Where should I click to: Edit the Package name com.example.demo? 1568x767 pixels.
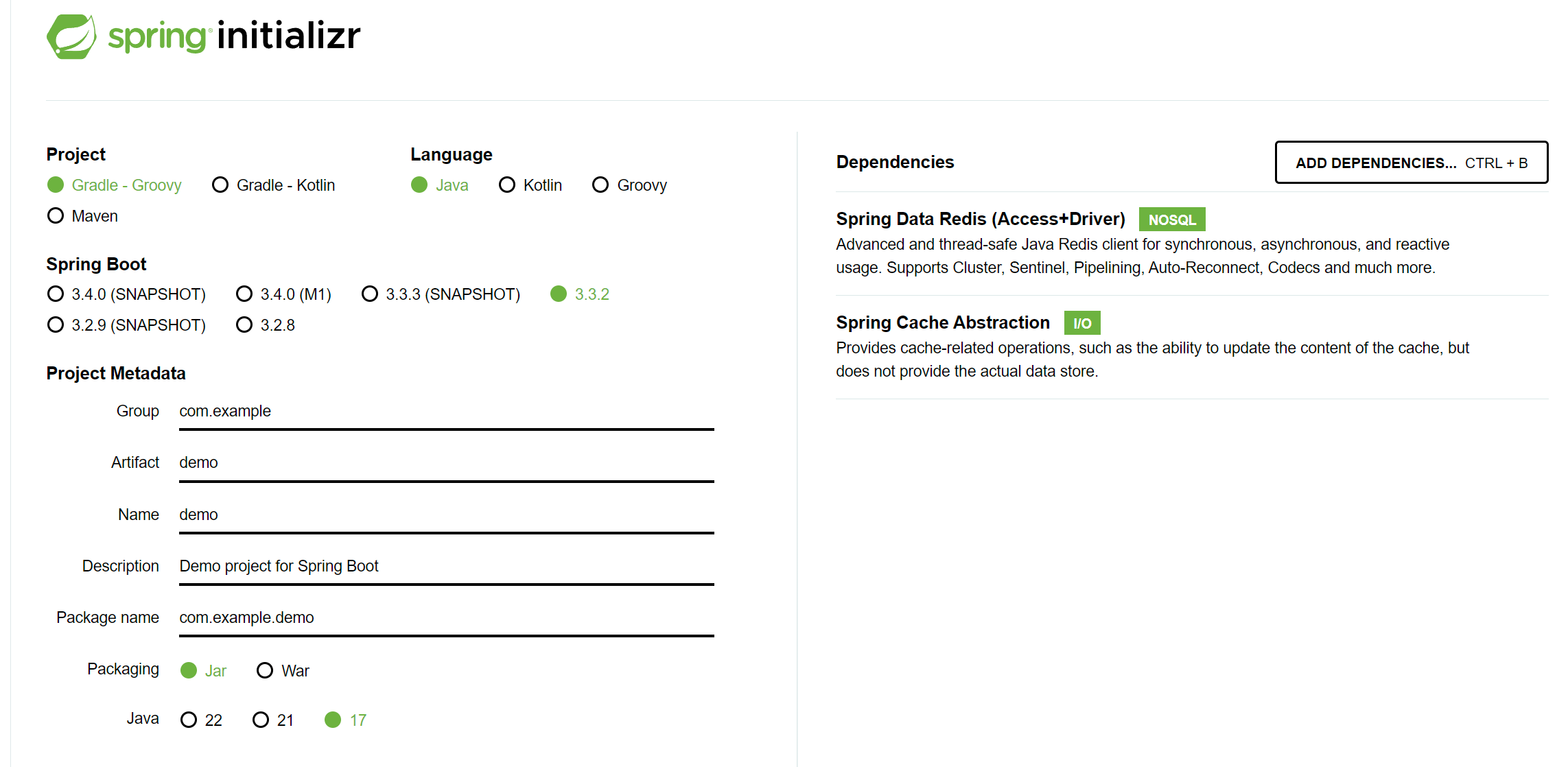(445, 617)
